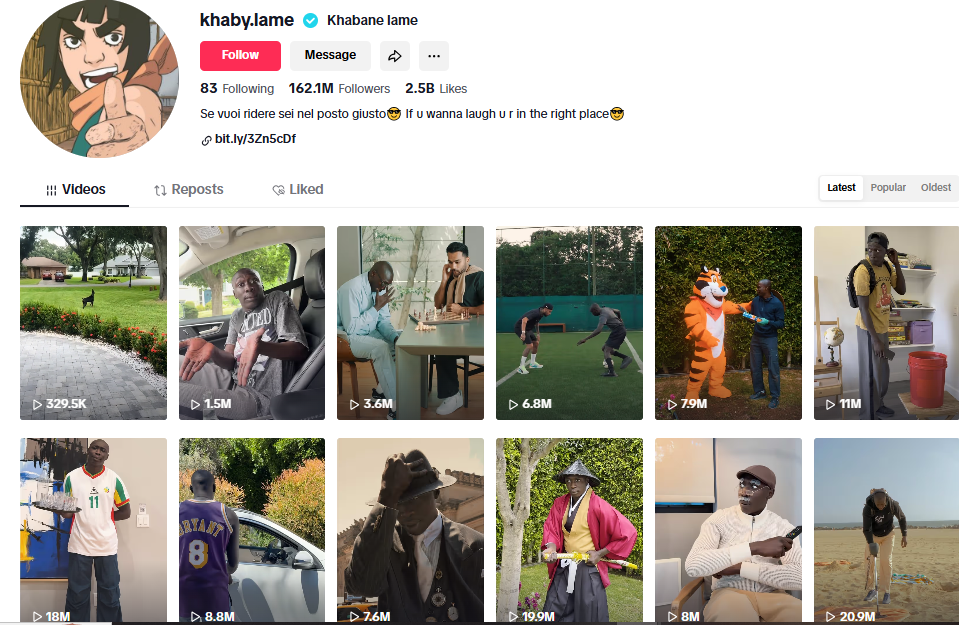964x632 pixels.
Task: Open the Videos tab
Action: pyautogui.click(x=75, y=189)
